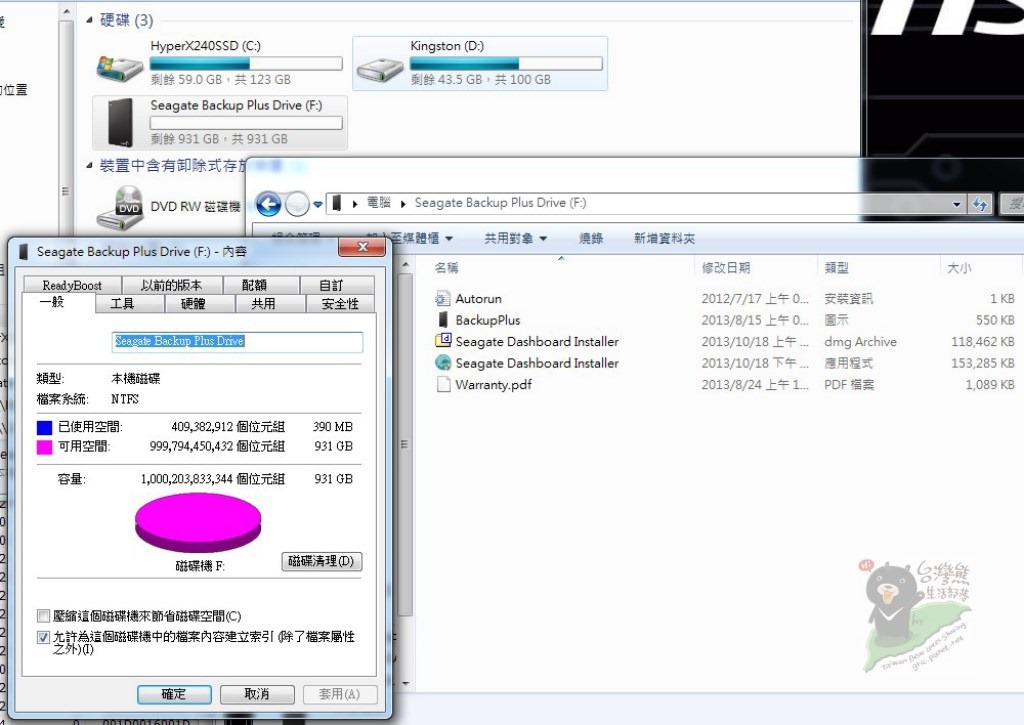Viewport: 1024px width, 725px height.
Task: Click the Seagate Backup Plus Drive (F:) label
Action: point(236,105)
